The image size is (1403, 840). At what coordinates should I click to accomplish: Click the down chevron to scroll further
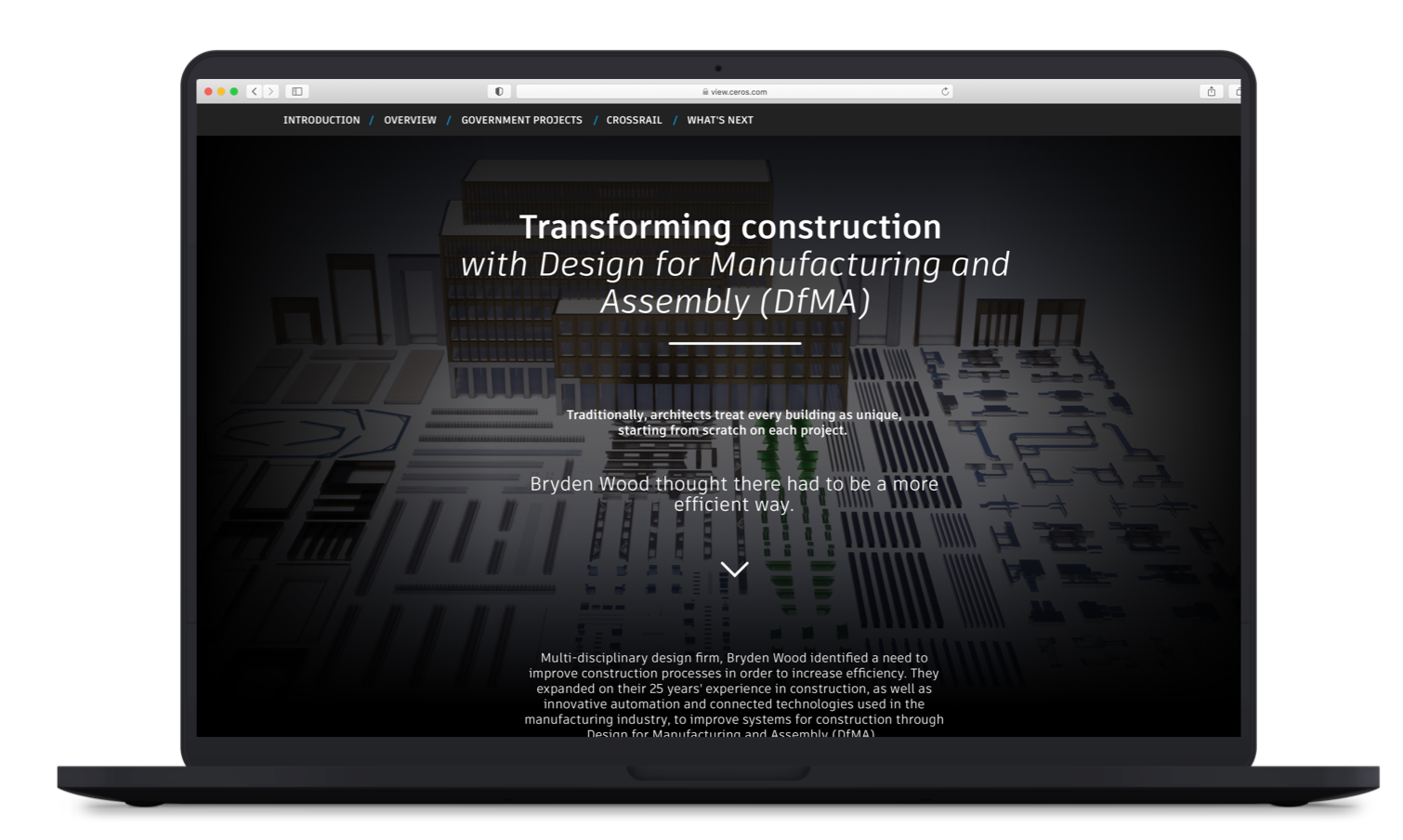(734, 570)
